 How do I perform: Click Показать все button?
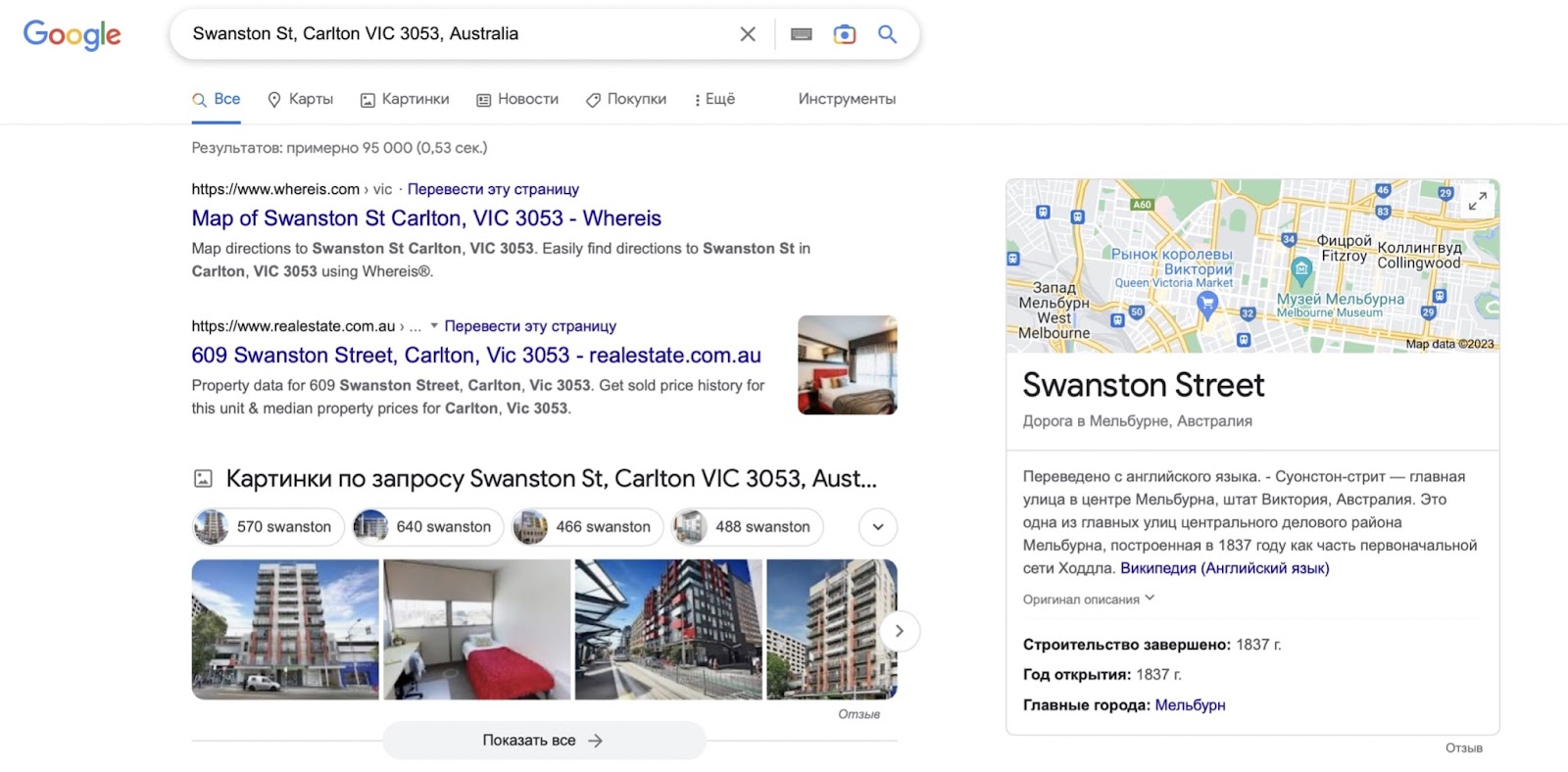[x=544, y=741]
